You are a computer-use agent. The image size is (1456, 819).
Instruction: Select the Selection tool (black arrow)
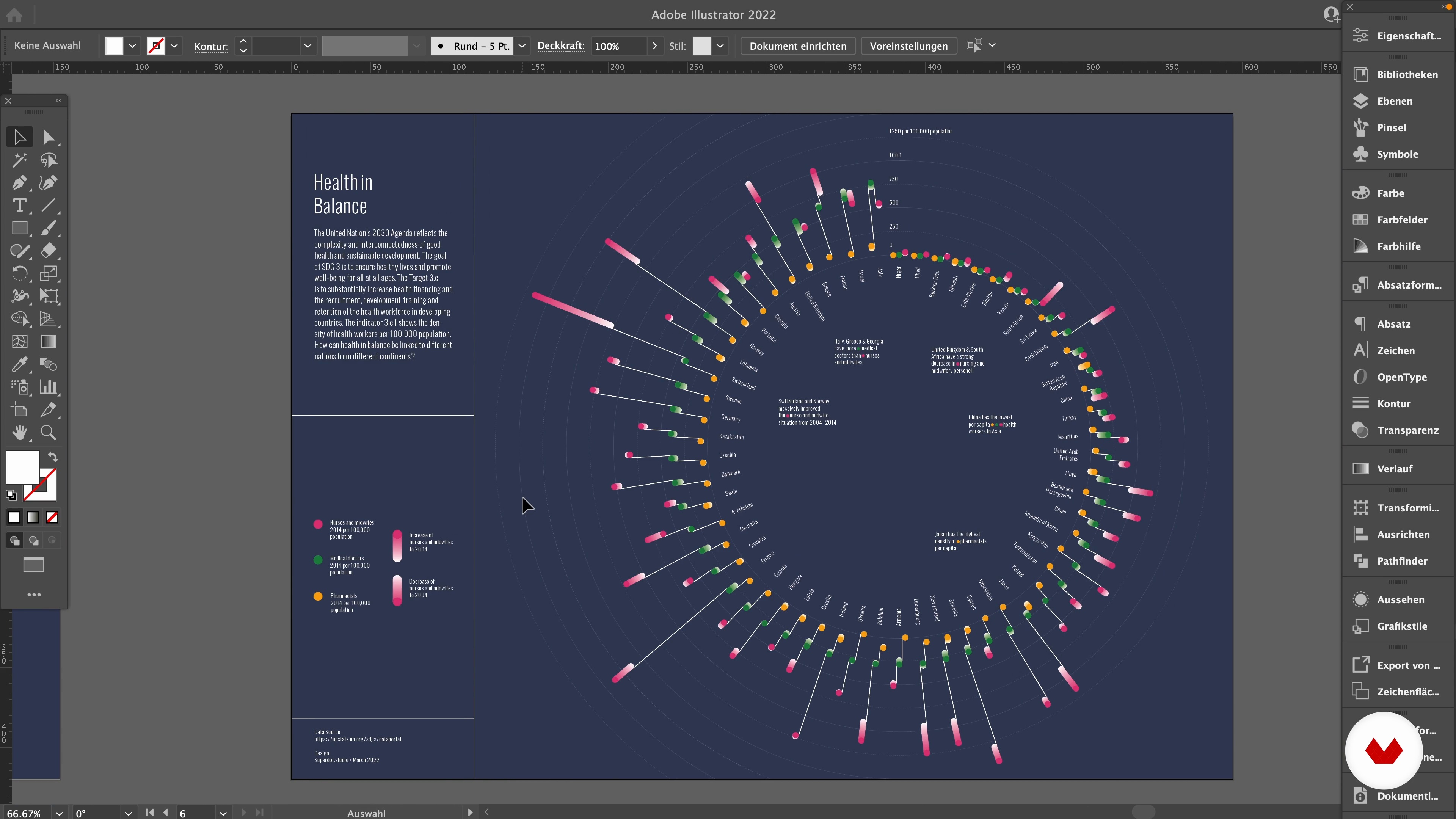(x=20, y=137)
